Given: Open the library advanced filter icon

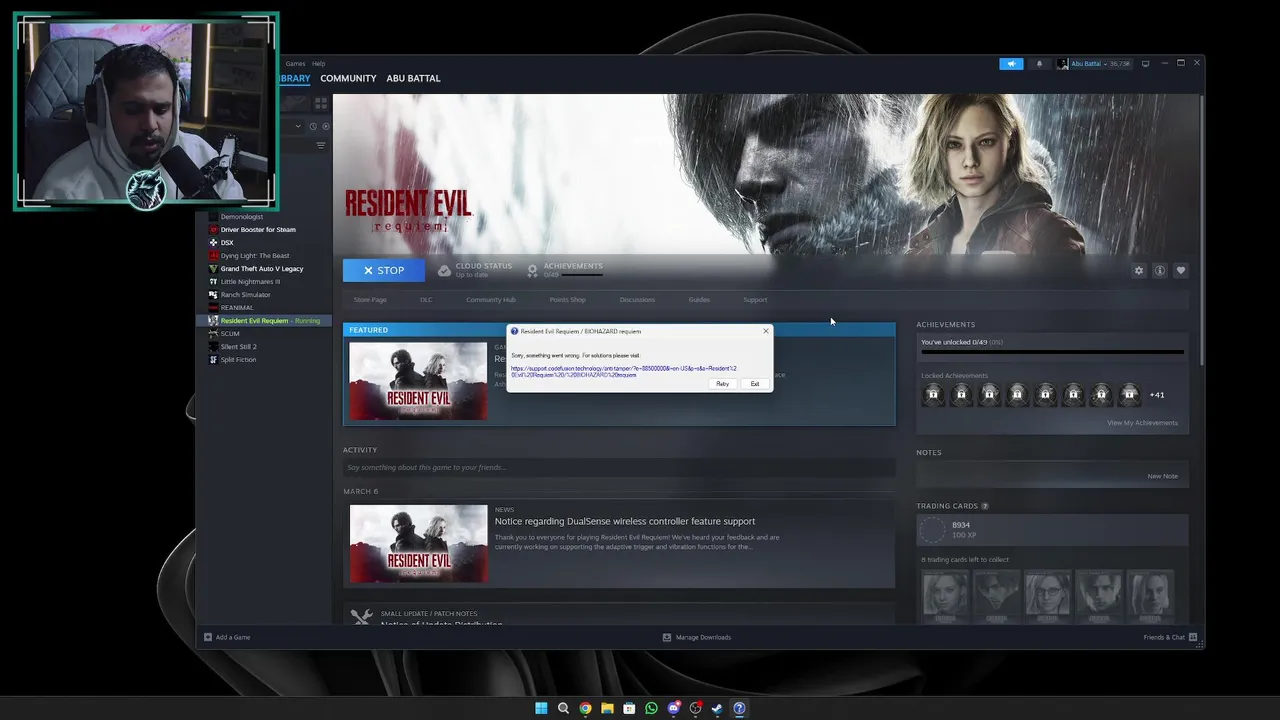Looking at the screenshot, I should pos(321,146).
